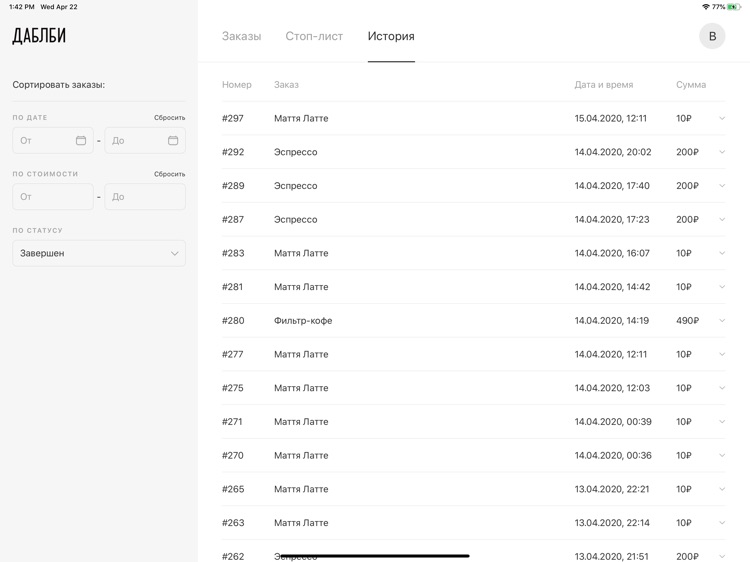750x562 pixels.
Task: Expand order #263 details
Action: click(722, 523)
